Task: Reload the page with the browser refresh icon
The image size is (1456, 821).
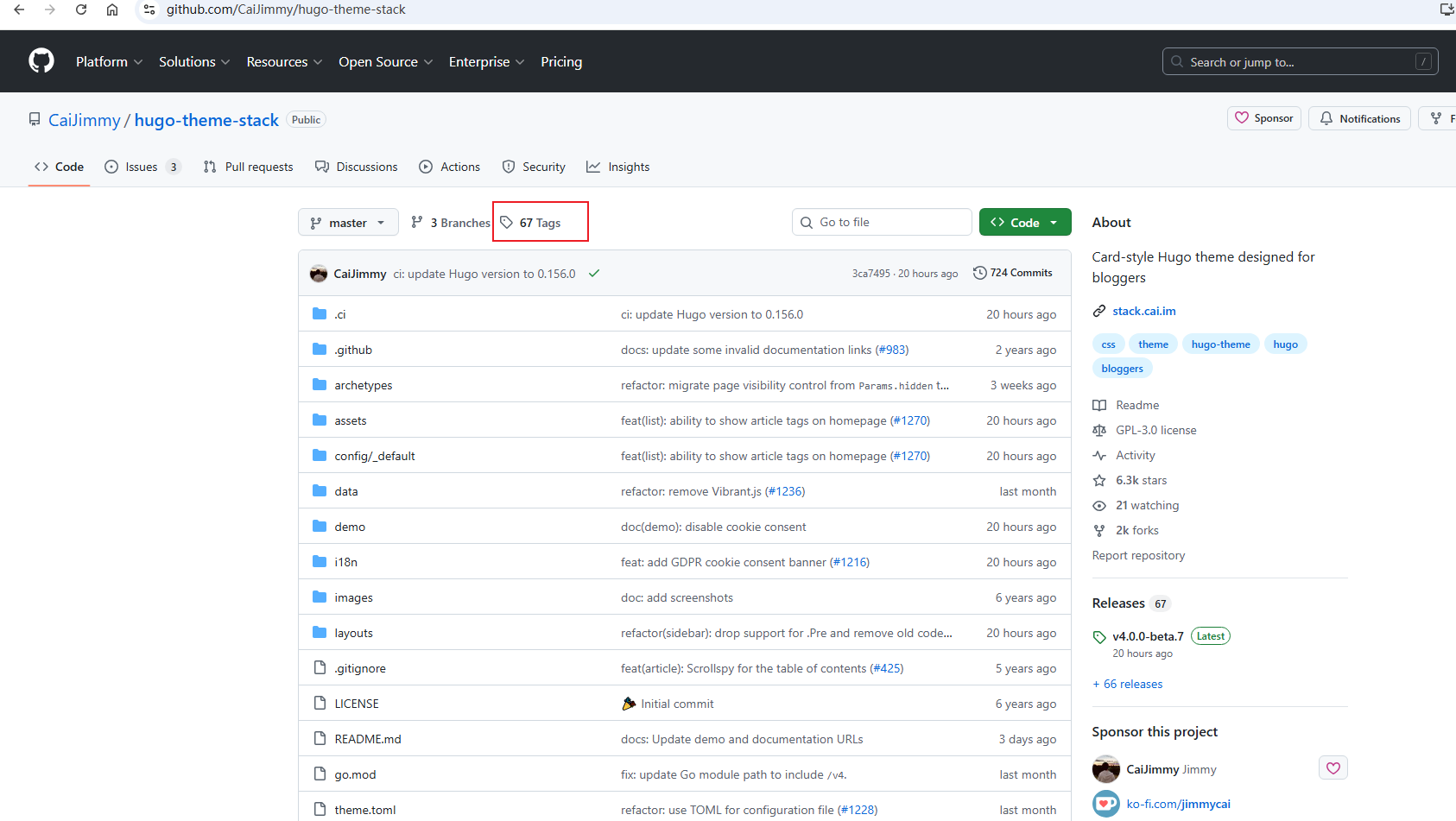Action: pos(81,9)
